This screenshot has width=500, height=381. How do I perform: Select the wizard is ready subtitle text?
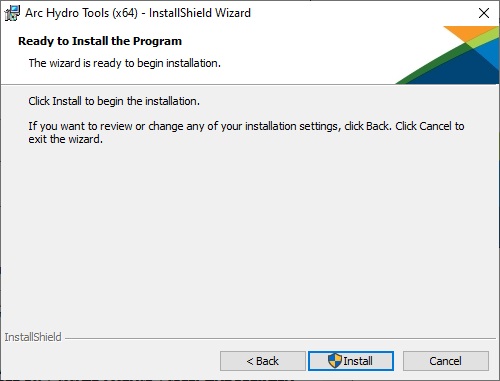[125, 63]
